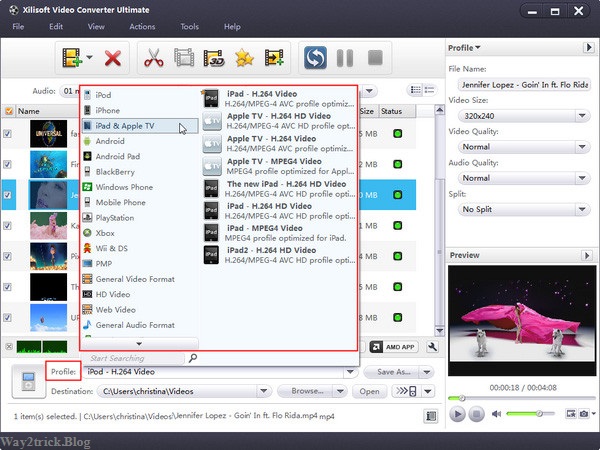Open the Video Size 320x240 dropdown
Screen dimensions: 600x450
click(582, 116)
